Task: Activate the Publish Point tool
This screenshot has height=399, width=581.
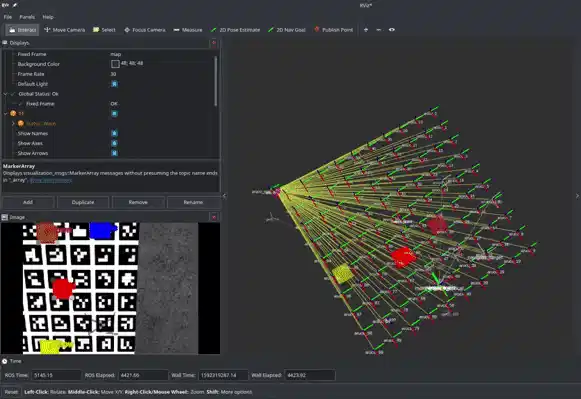Action: (333, 30)
